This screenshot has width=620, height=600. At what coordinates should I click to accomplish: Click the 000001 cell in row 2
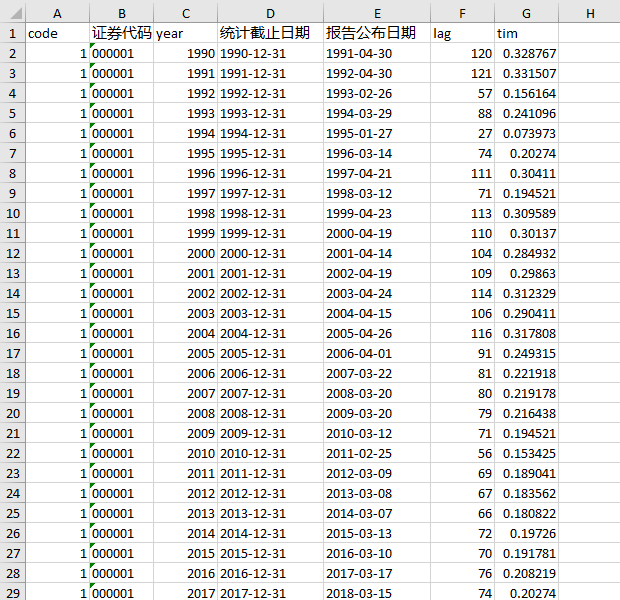122,53
